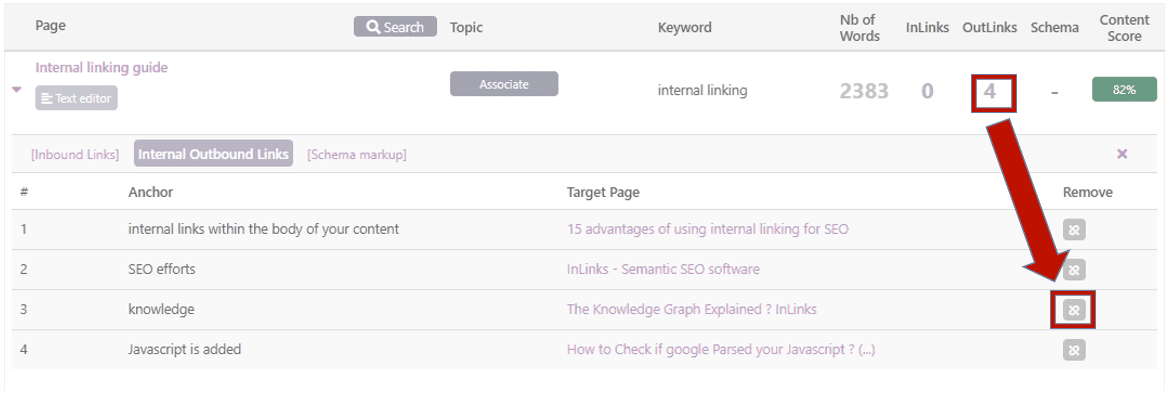
Task: Remove the link in row 1
Action: pos(1073,230)
